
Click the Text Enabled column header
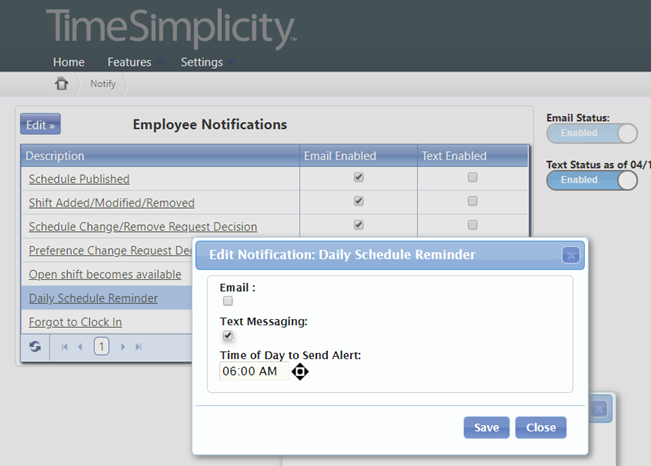coord(473,156)
